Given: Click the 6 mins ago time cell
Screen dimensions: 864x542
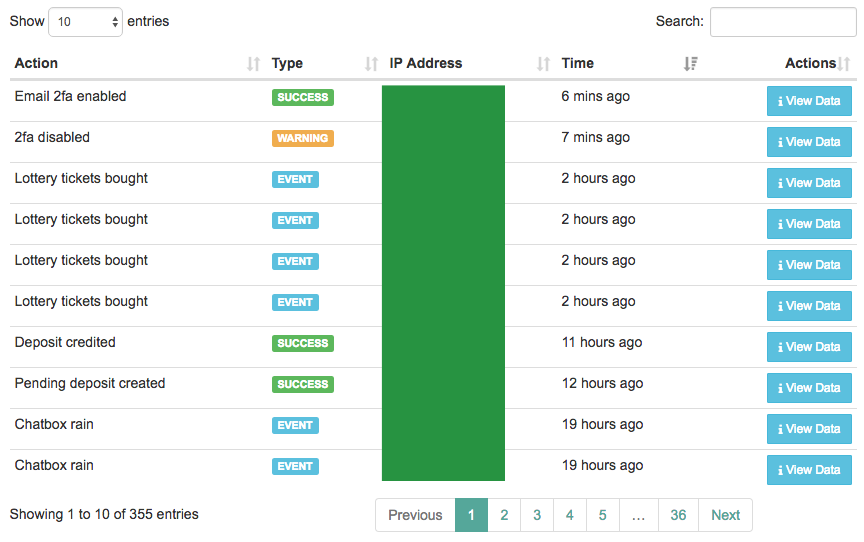Looking at the screenshot, I should point(596,96).
